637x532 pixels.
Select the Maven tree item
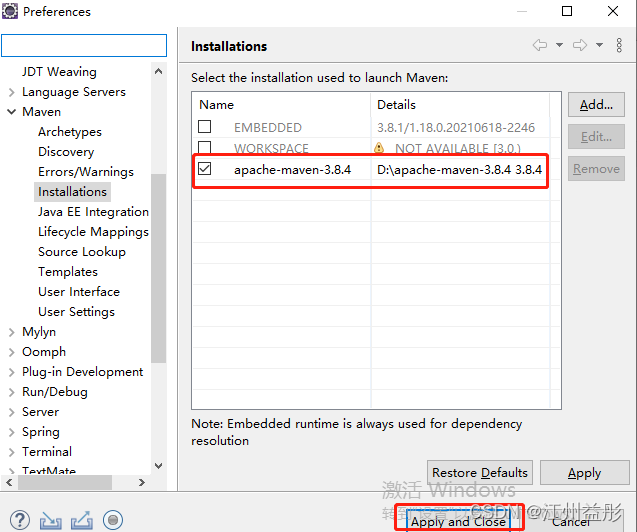tap(41, 112)
